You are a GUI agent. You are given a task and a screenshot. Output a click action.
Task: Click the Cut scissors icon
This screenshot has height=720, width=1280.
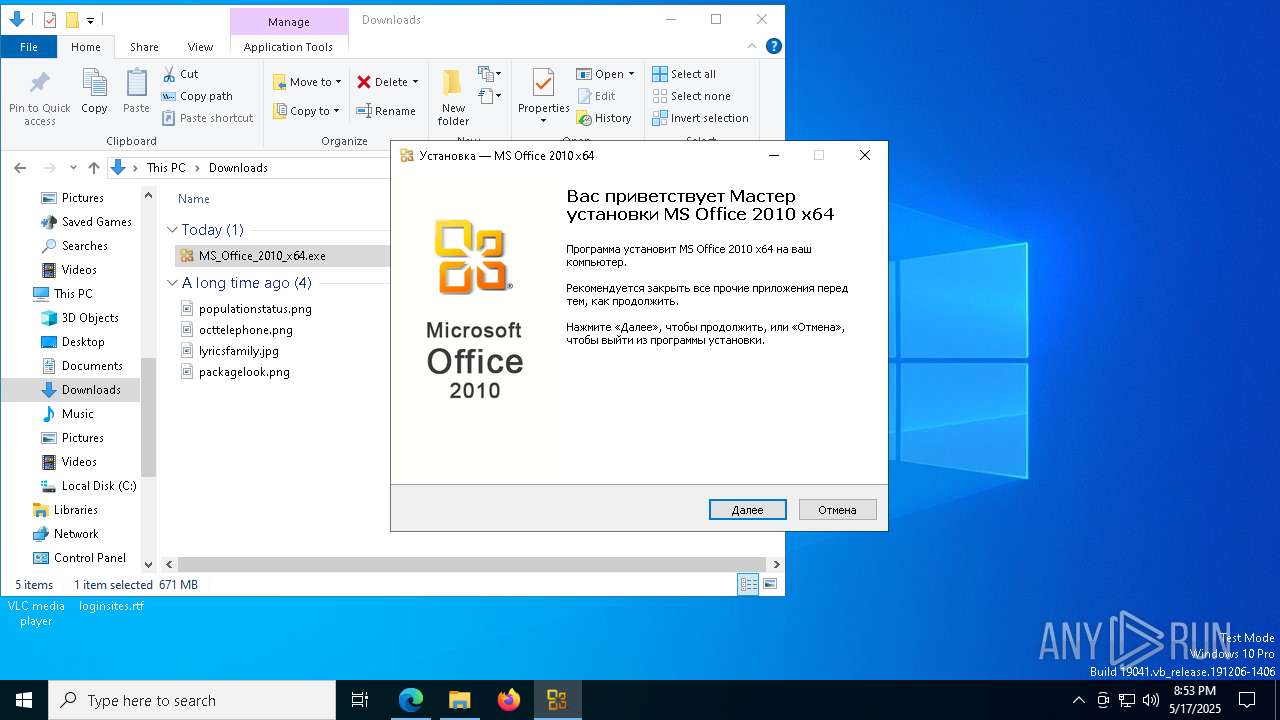[x=169, y=74]
